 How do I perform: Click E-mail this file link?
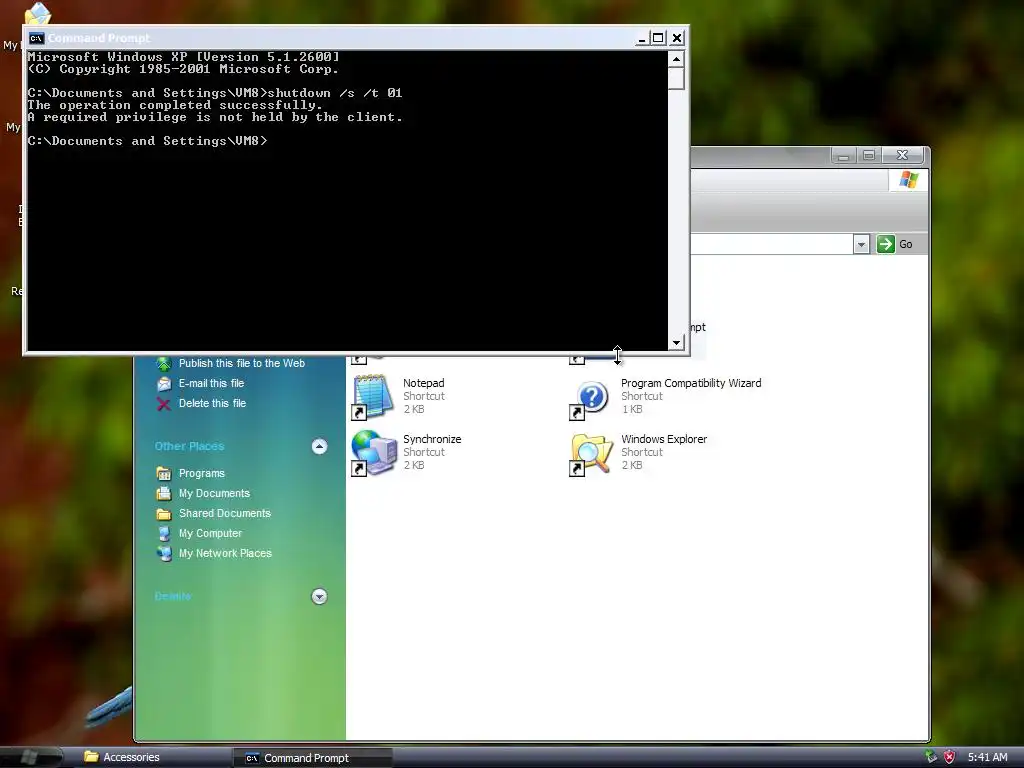pyautogui.click(x=212, y=383)
